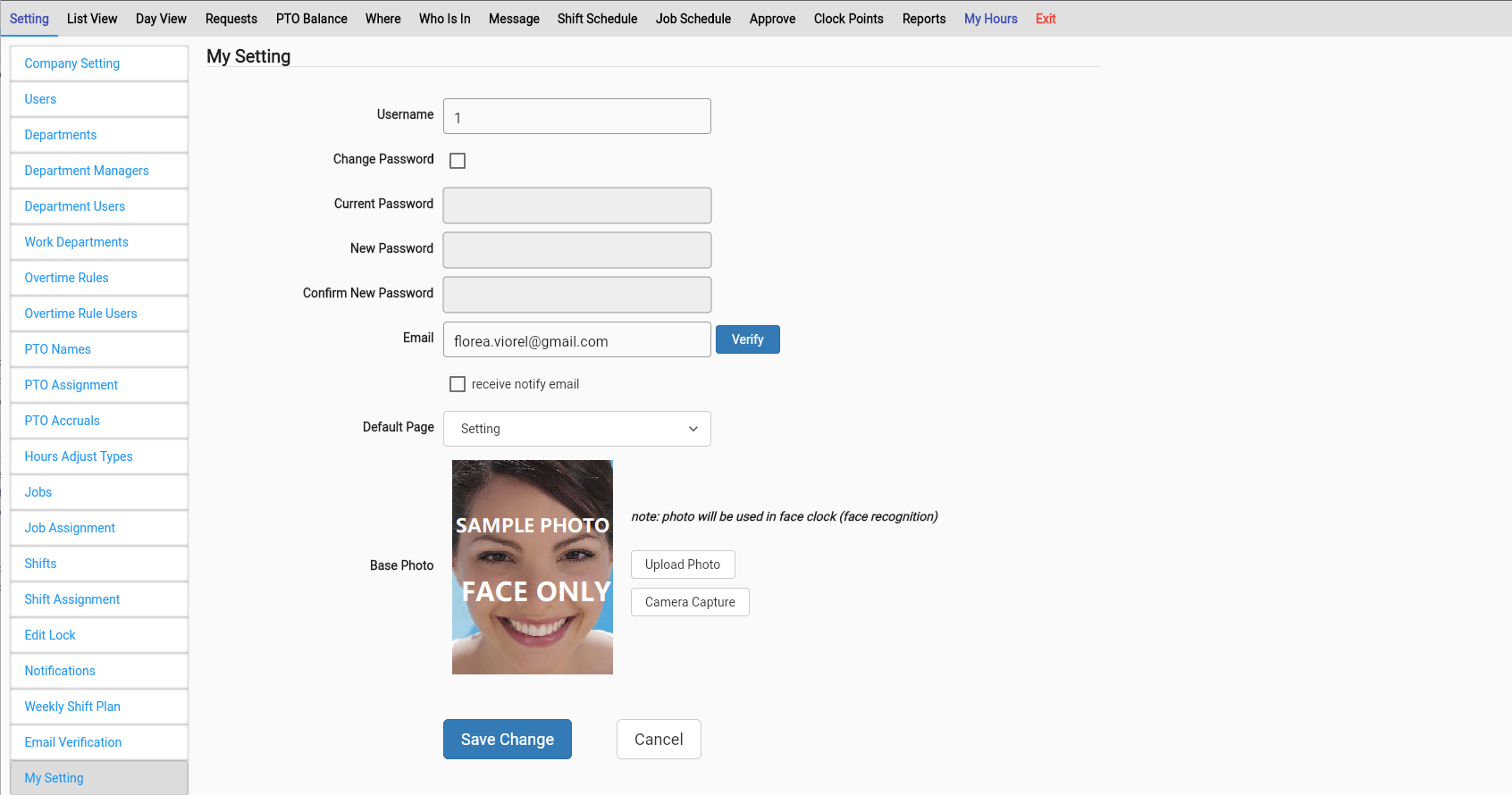Click the Camera Capture button
The height and width of the screenshot is (795, 1512).
(x=690, y=602)
